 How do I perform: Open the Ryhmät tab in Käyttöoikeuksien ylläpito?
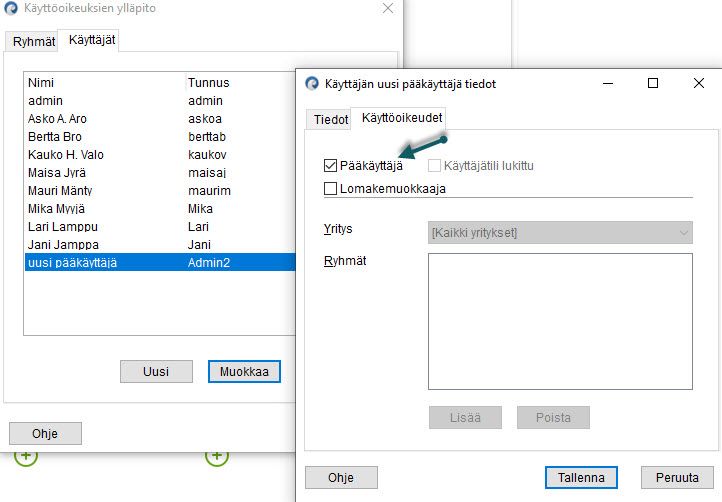pyautogui.click(x=34, y=41)
